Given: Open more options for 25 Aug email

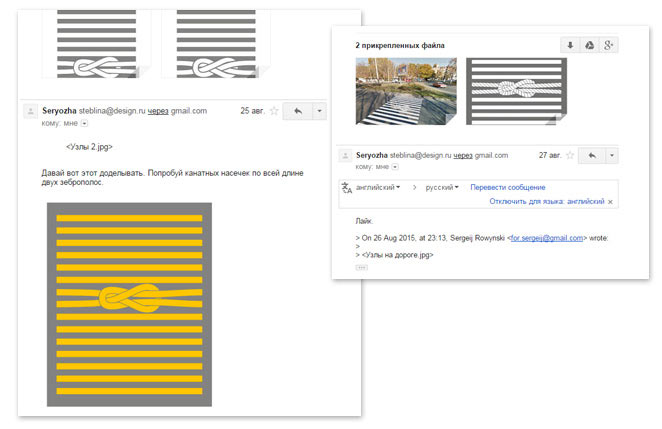Looking at the screenshot, I should pyautogui.click(x=319, y=111).
